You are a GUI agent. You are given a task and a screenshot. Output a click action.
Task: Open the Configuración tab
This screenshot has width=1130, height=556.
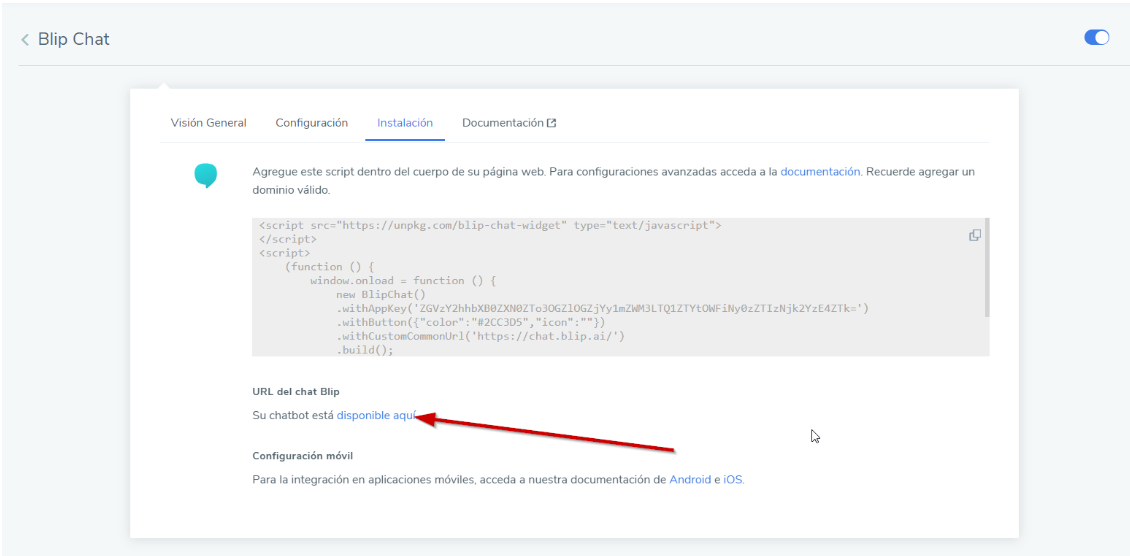311,123
